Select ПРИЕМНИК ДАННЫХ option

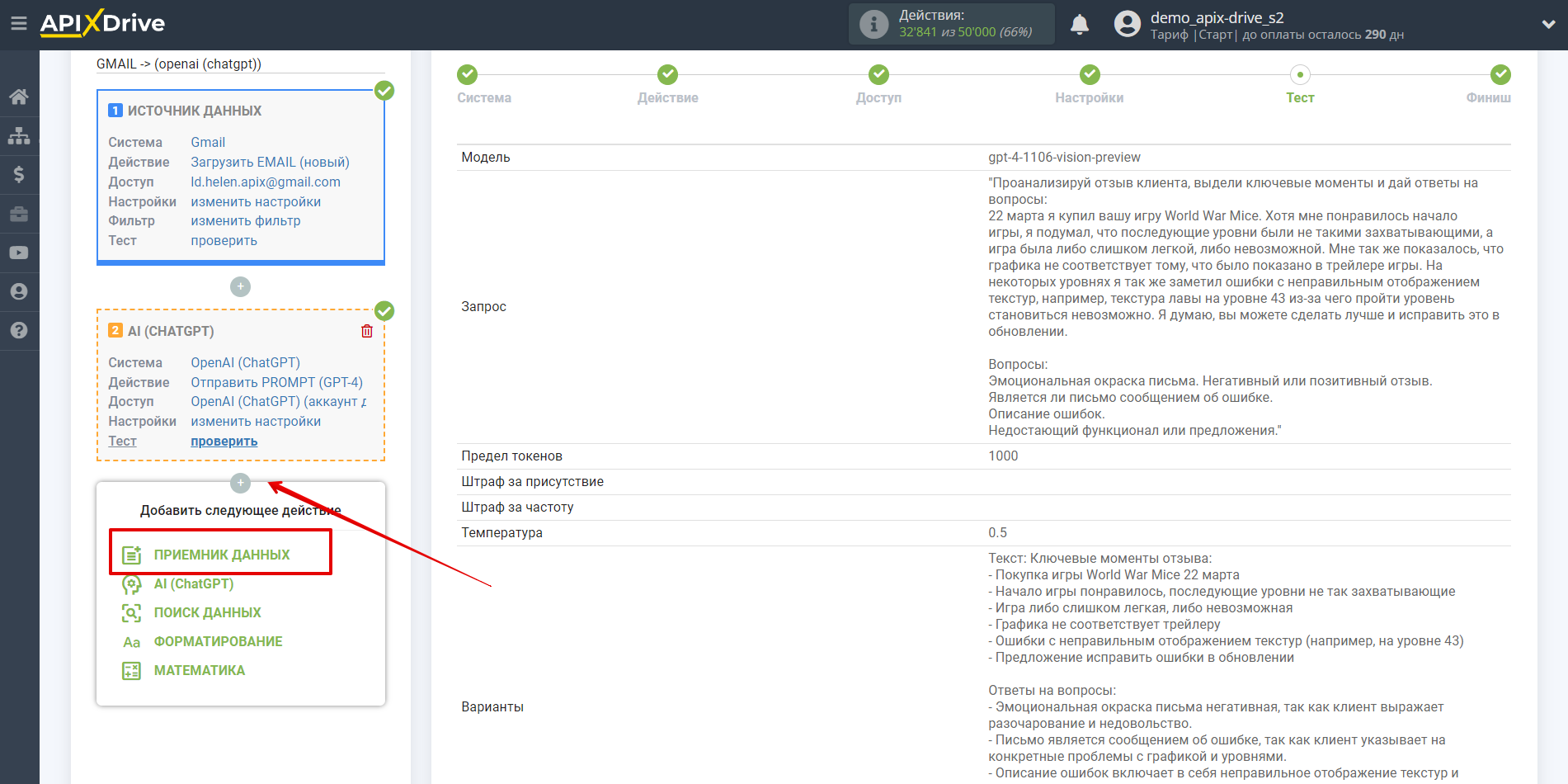pyautogui.click(x=221, y=555)
